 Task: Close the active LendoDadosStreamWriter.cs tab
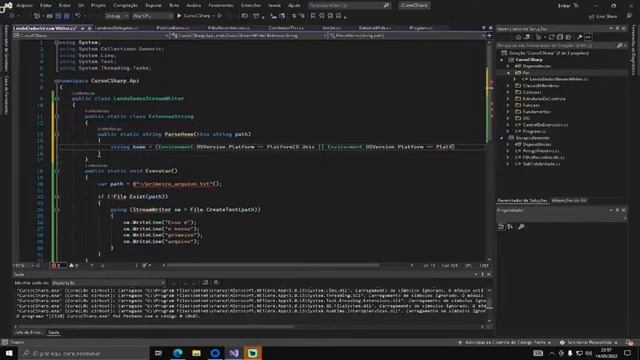pos(89,28)
